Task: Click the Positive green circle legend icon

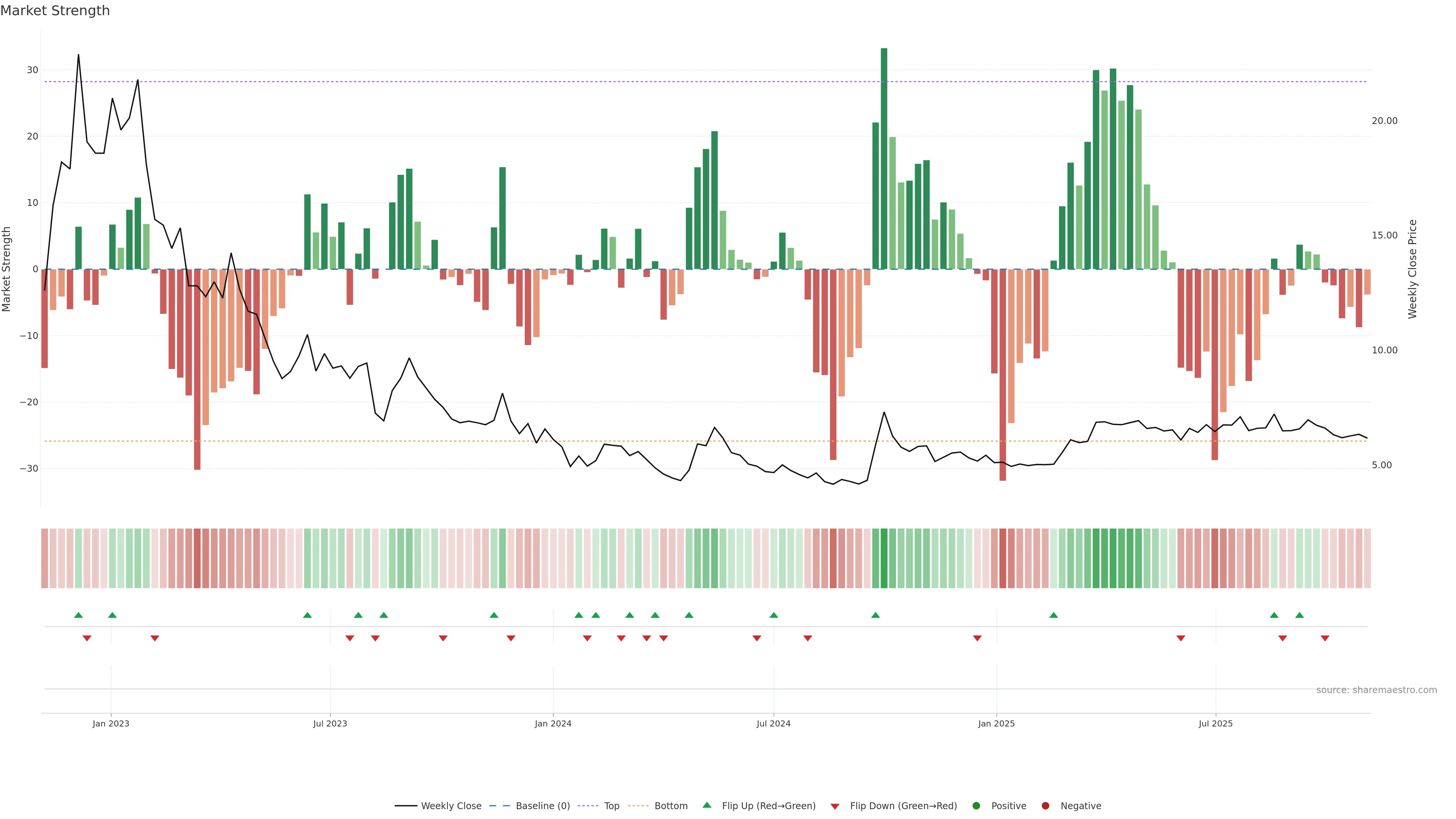Action: tap(976, 806)
